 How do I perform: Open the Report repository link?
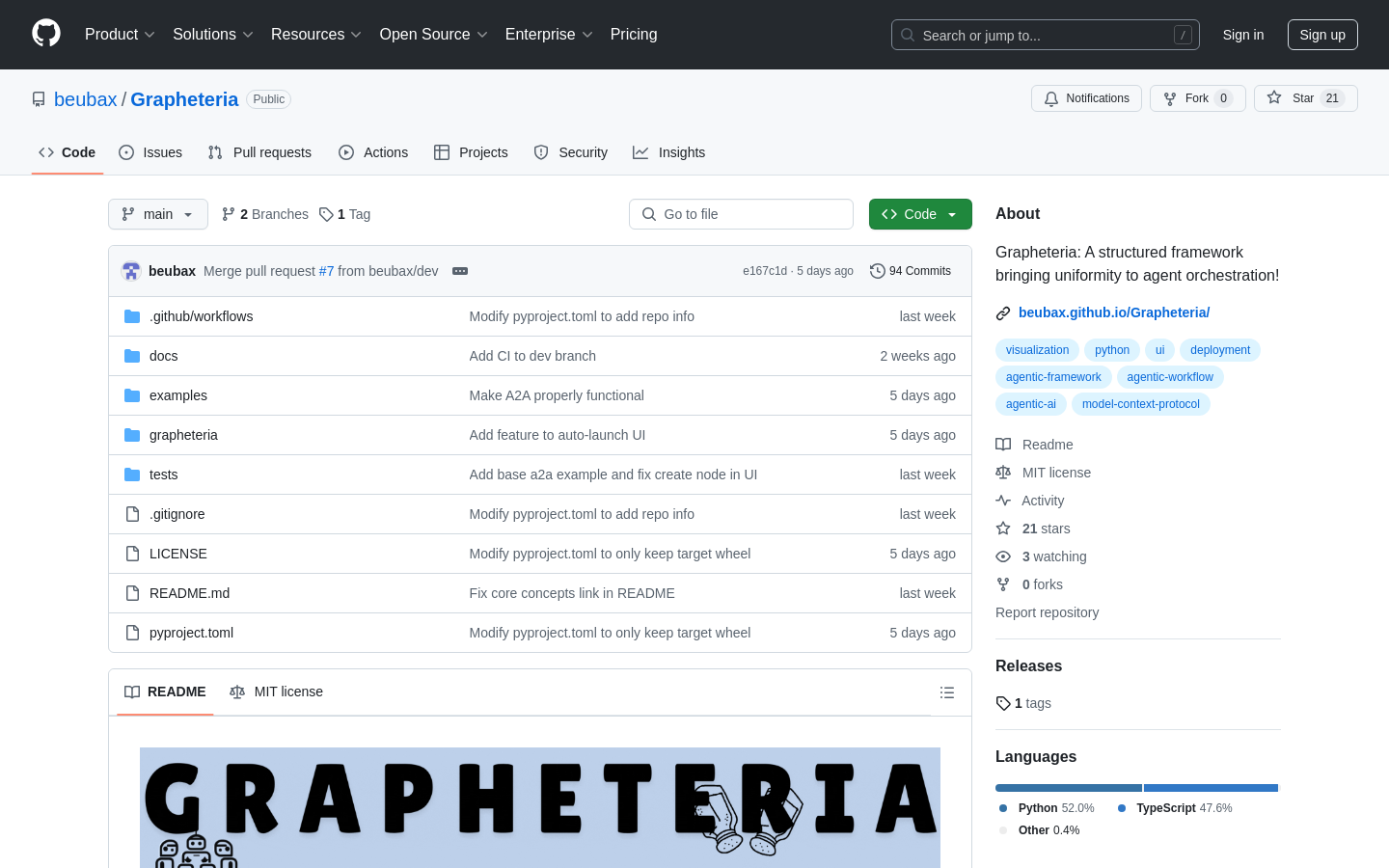coord(1047,612)
